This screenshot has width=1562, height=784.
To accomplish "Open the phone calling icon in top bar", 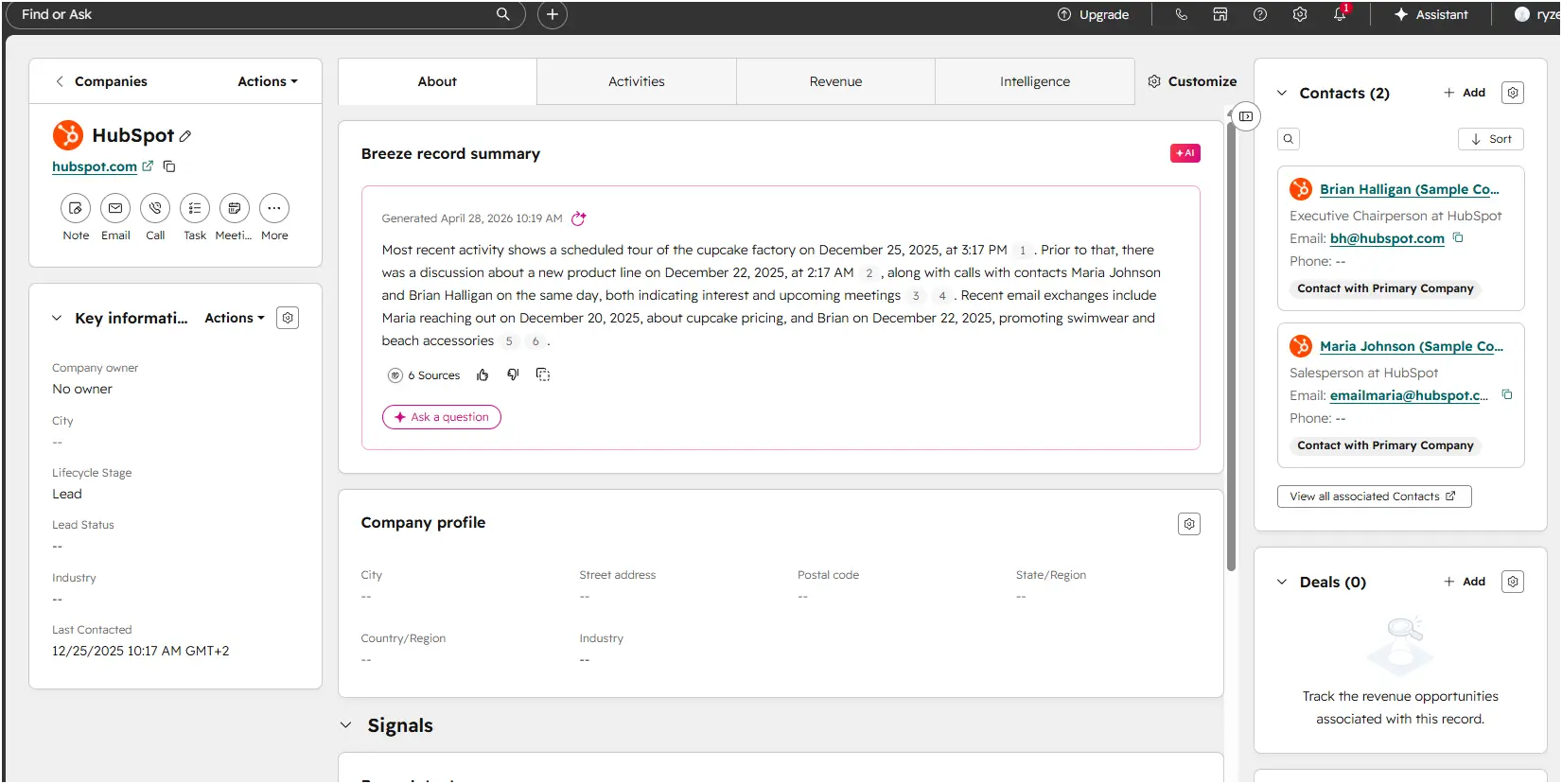I will [1181, 14].
